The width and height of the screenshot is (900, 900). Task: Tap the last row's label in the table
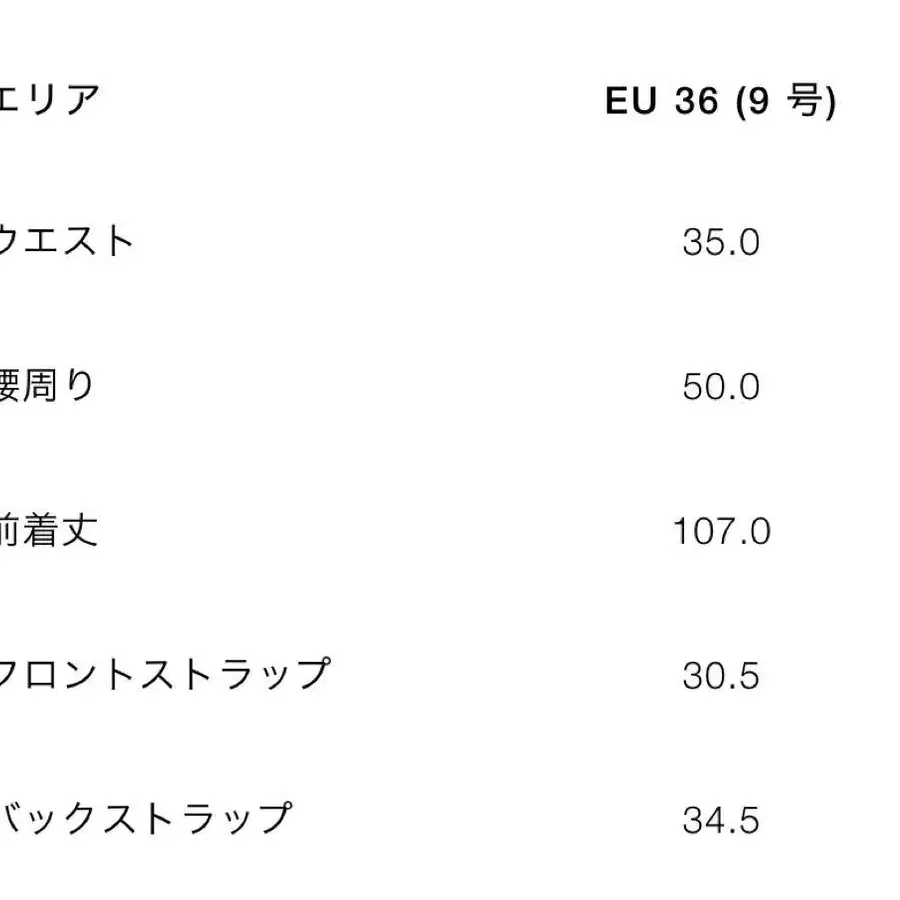[144, 819]
